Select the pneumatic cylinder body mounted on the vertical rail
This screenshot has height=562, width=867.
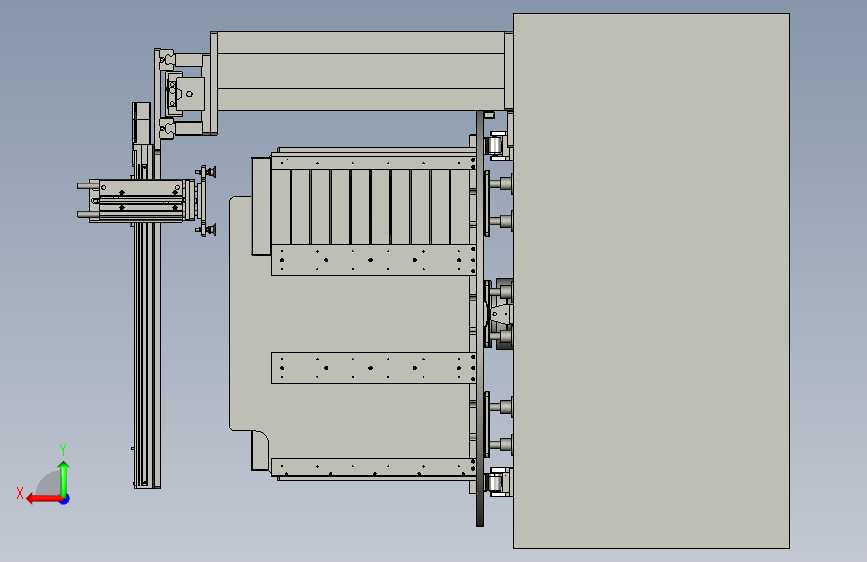pos(141,200)
